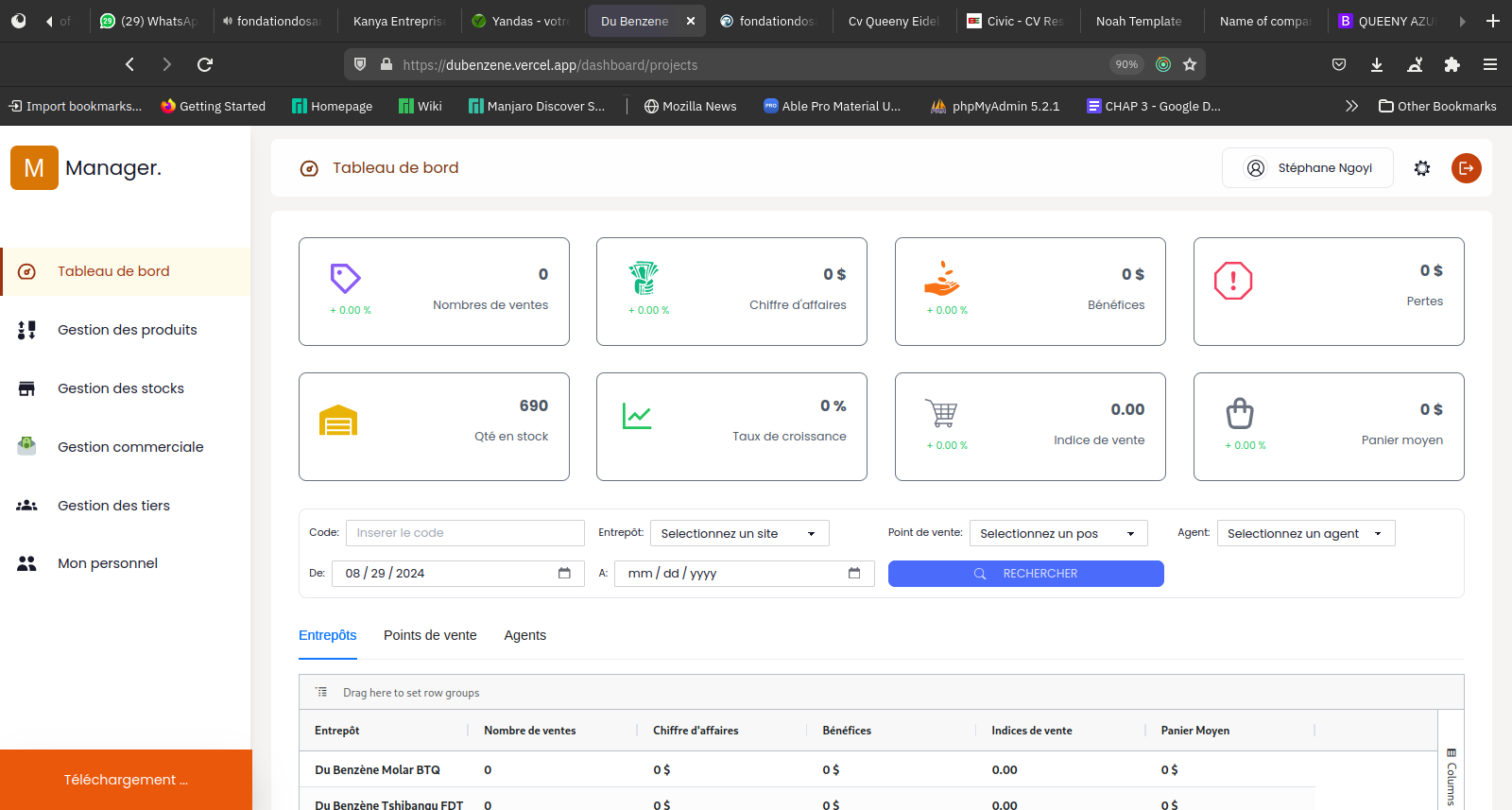This screenshot has height=810, width=1512.
Task: Expand the Agent selection dropdown
Action: (x=1305, y=534)
